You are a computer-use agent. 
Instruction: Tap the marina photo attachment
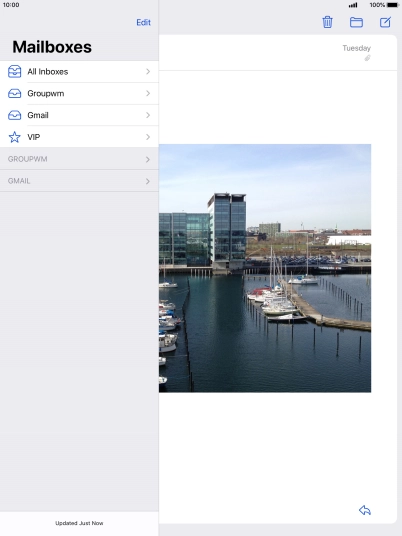coord(265,268)
